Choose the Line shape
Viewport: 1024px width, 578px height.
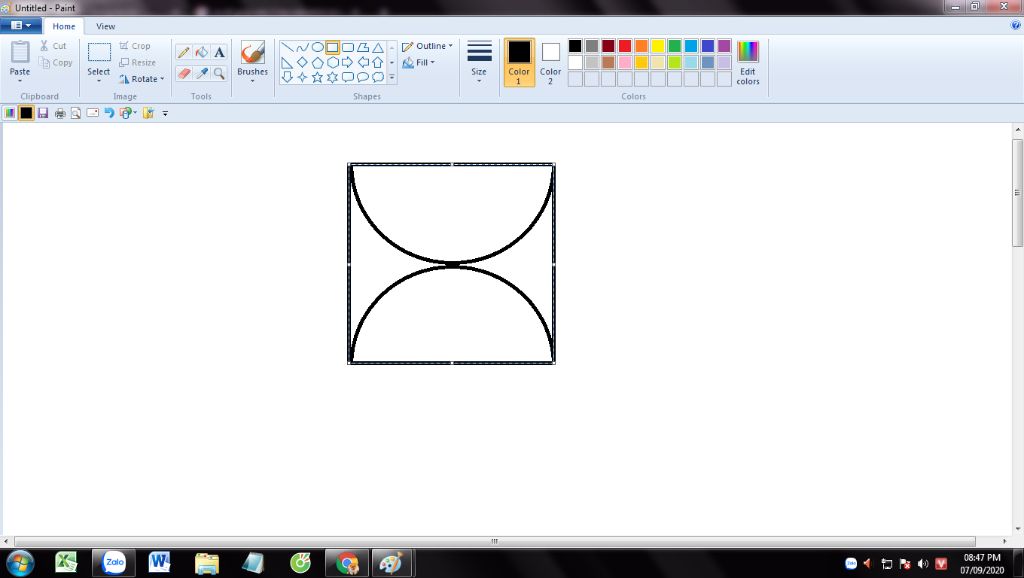pyautogui.click(x=287, y=48)
